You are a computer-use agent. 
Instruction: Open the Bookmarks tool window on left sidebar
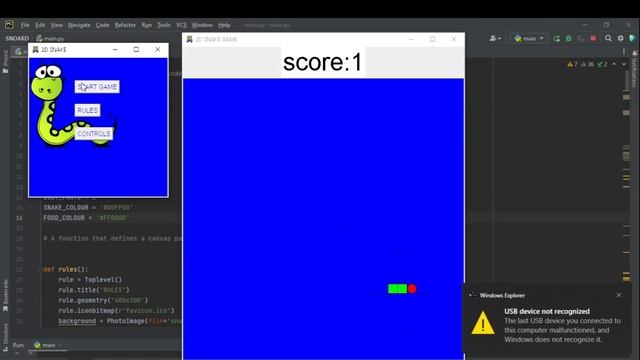(x=5, y=296)
